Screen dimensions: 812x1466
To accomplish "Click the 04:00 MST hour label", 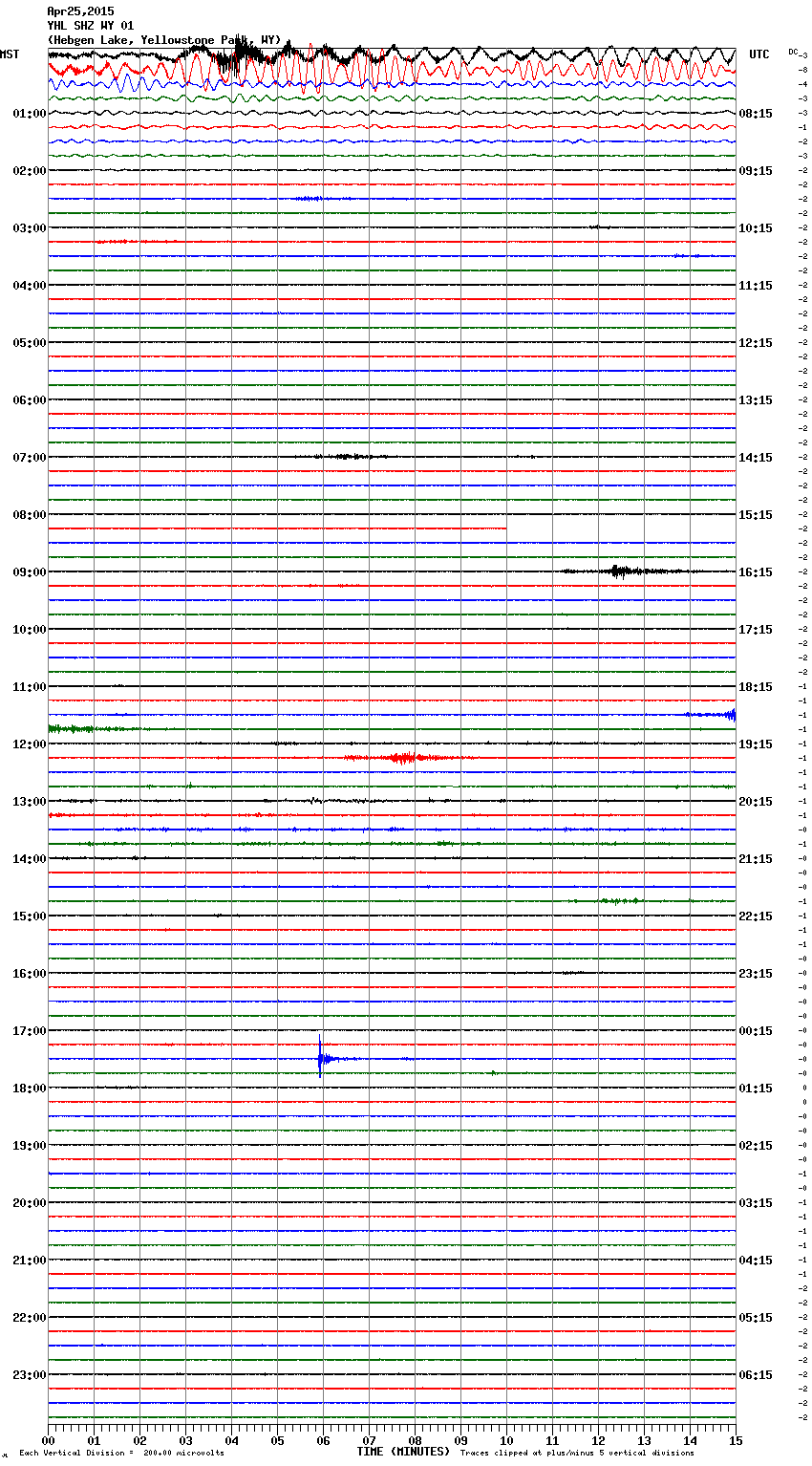I will pos(30,286).
